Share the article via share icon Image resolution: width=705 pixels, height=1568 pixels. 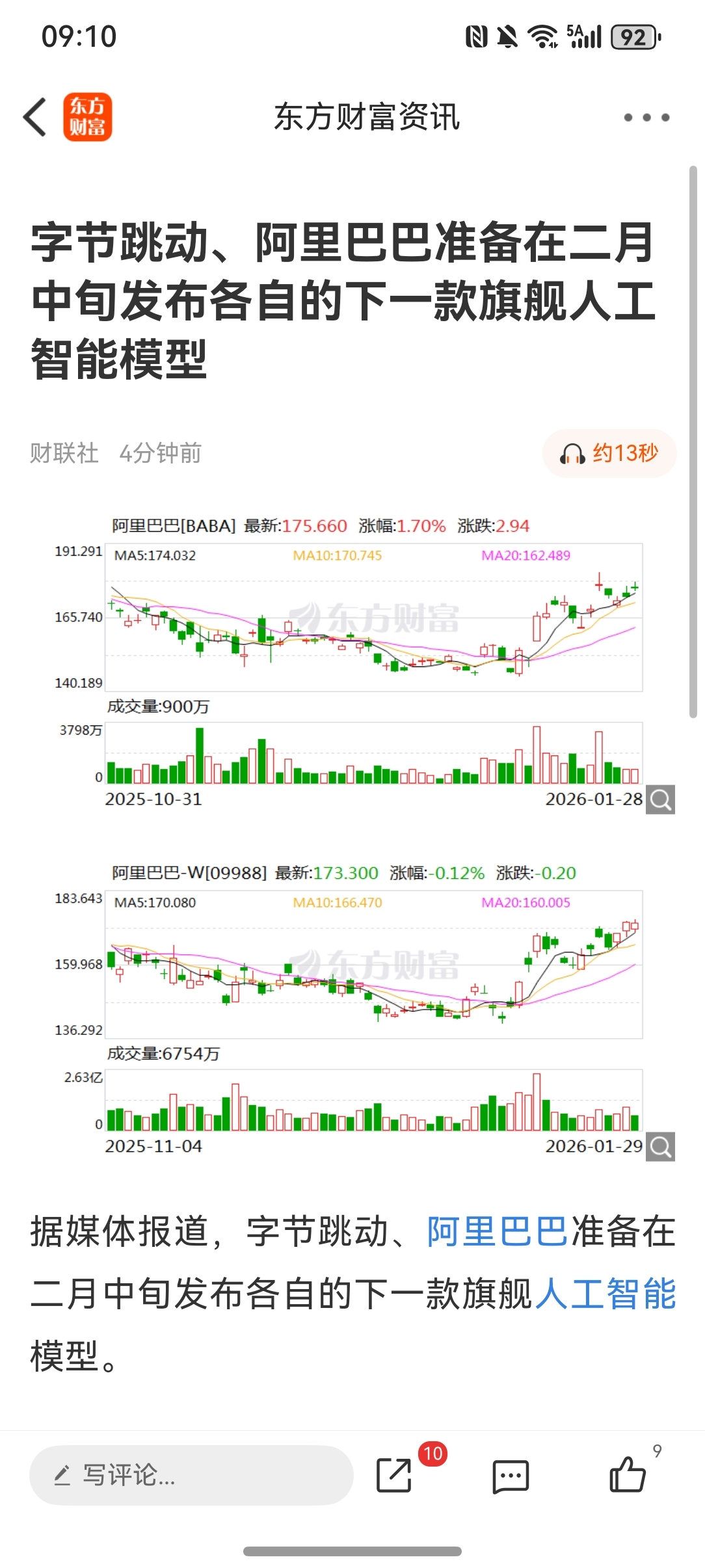coord(394,1475)
